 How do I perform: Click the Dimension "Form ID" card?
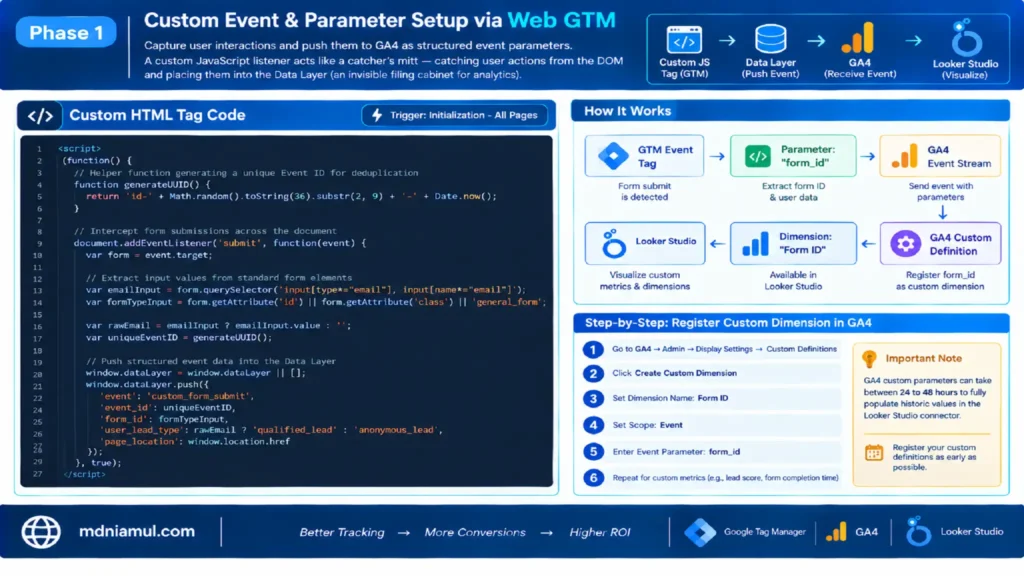(793, 244)
